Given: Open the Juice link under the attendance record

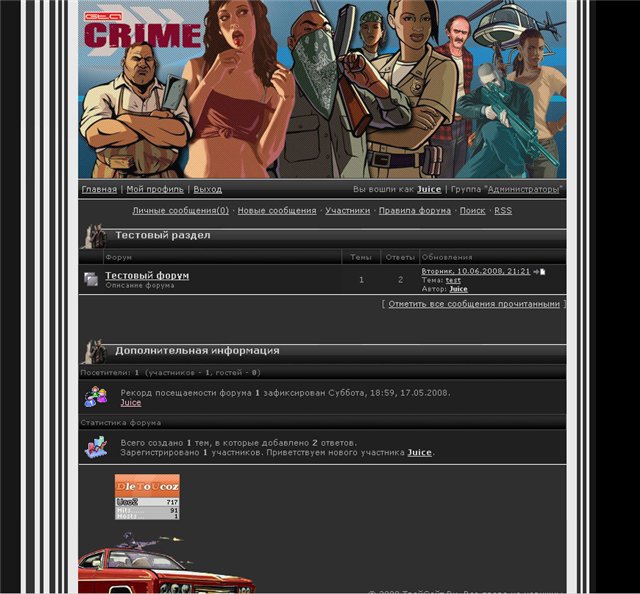Looking at the screenshot, I should coord(131,403).
